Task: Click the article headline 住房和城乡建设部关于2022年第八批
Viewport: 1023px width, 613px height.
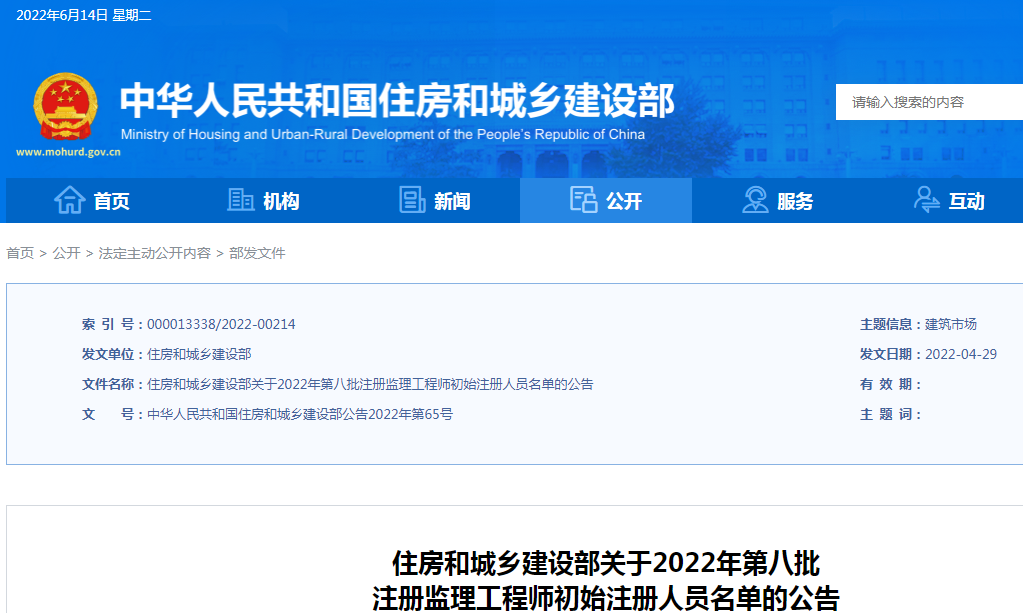Action: [605, 563]
